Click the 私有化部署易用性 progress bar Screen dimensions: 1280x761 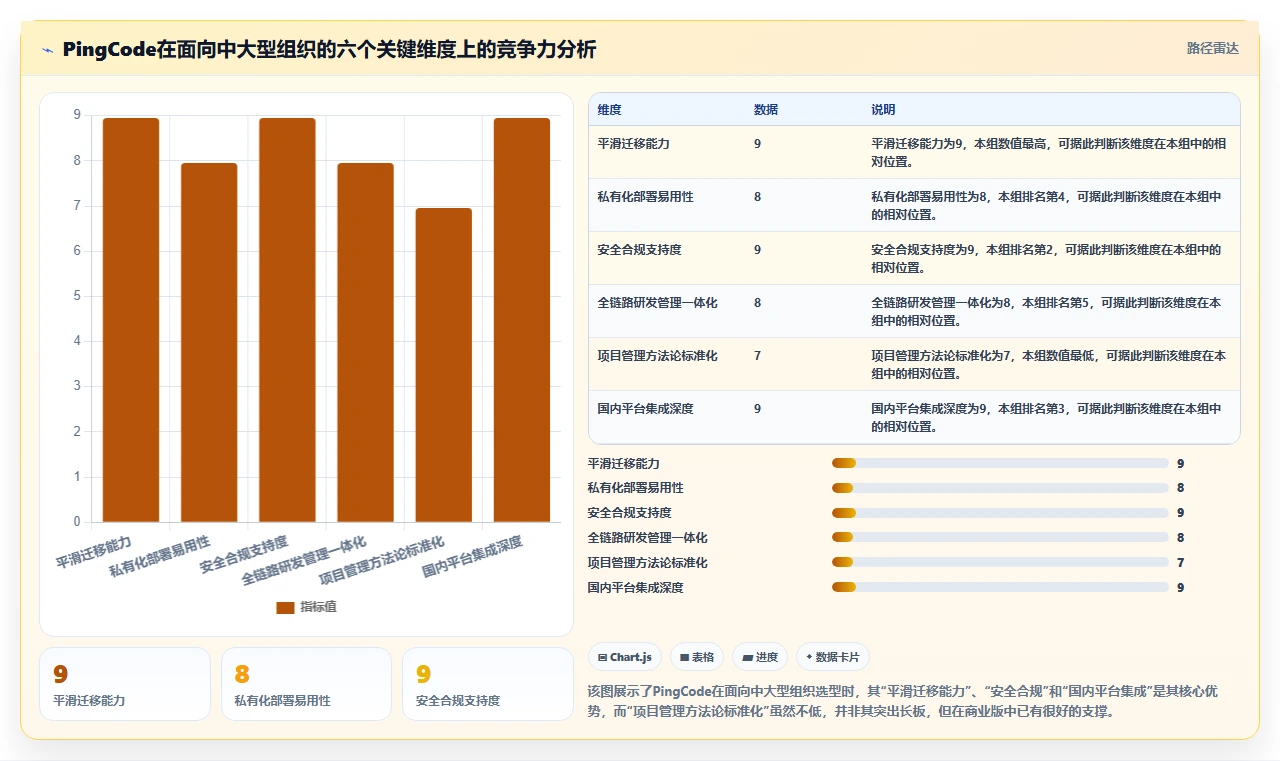[x=1000, y=488]
